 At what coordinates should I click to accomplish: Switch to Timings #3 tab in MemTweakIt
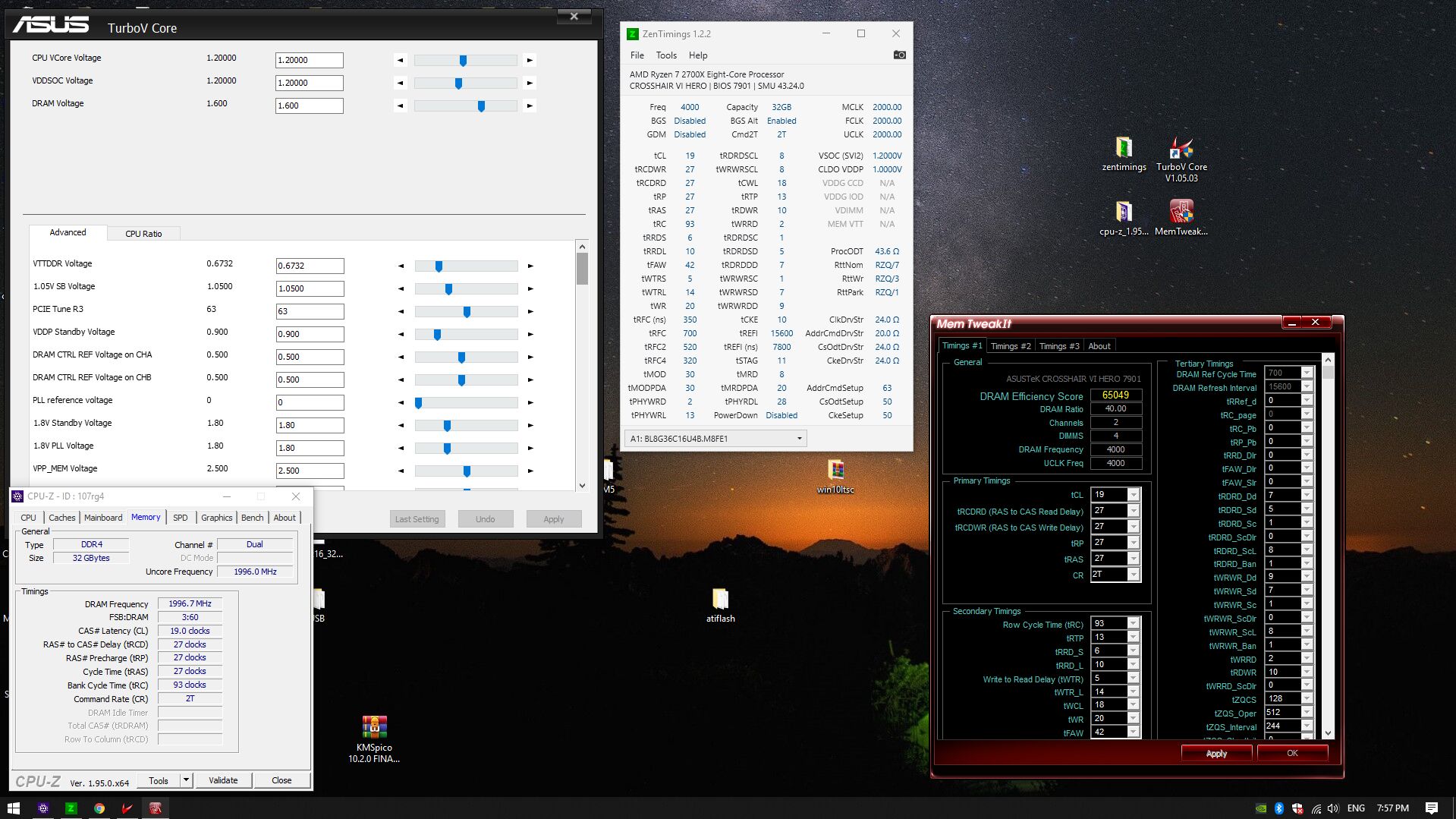pos(1059,346)
